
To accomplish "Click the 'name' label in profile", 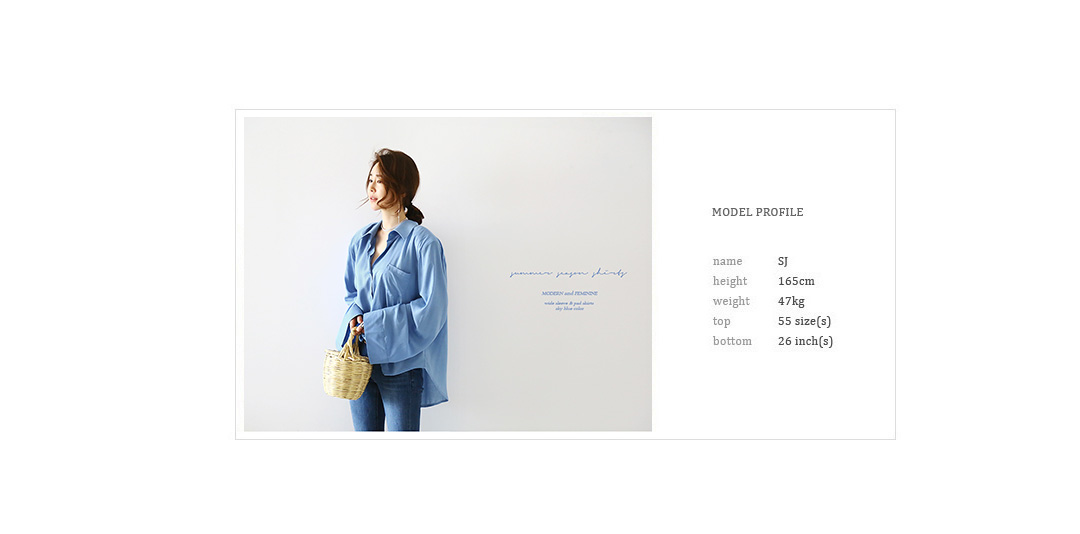I will [727, 261].
